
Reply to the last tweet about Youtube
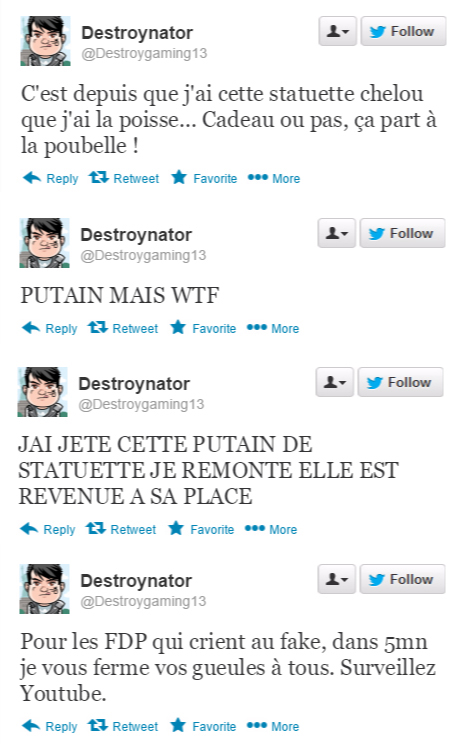pos(49,726)
